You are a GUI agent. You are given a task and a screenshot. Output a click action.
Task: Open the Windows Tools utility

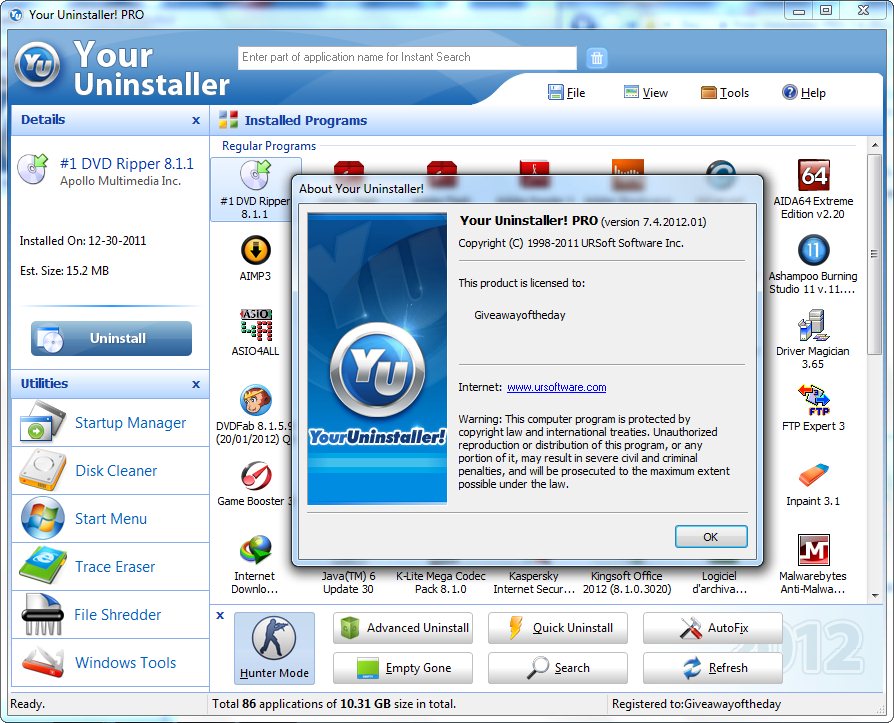tap(111, 662)
